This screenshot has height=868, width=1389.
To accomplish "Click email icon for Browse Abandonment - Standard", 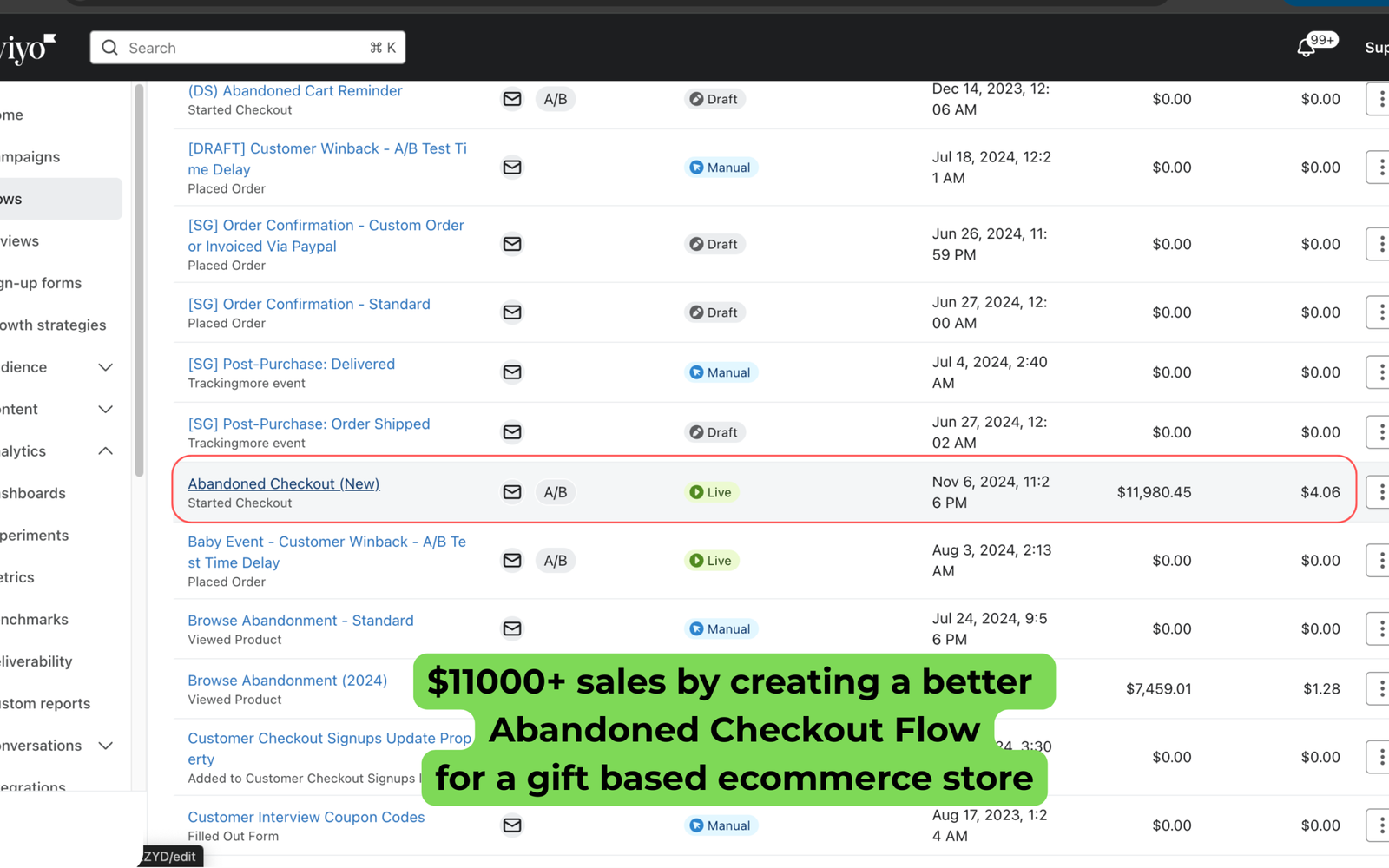I will point(512,628).
